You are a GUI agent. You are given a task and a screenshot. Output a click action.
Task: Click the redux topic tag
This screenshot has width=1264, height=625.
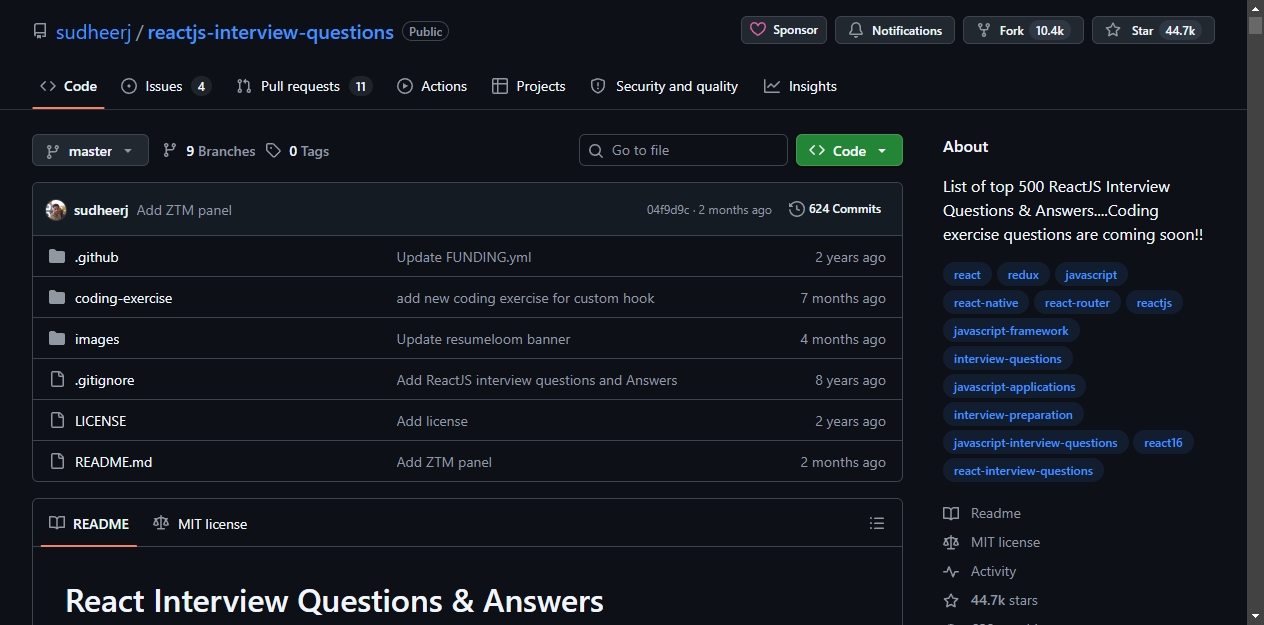[1023, 274]
